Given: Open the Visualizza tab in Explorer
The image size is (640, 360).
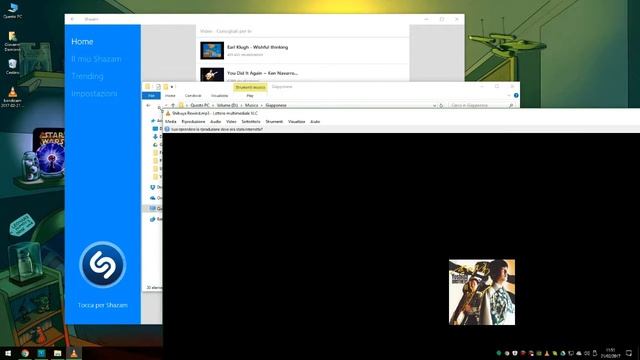Looking at the screenshot, I should coord(220,96).
